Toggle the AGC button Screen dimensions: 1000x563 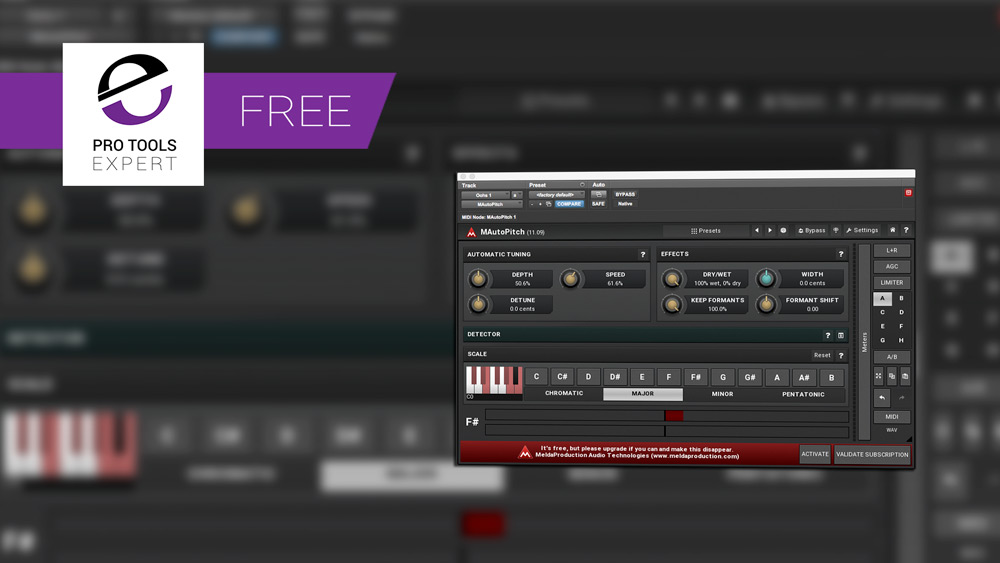892,267
